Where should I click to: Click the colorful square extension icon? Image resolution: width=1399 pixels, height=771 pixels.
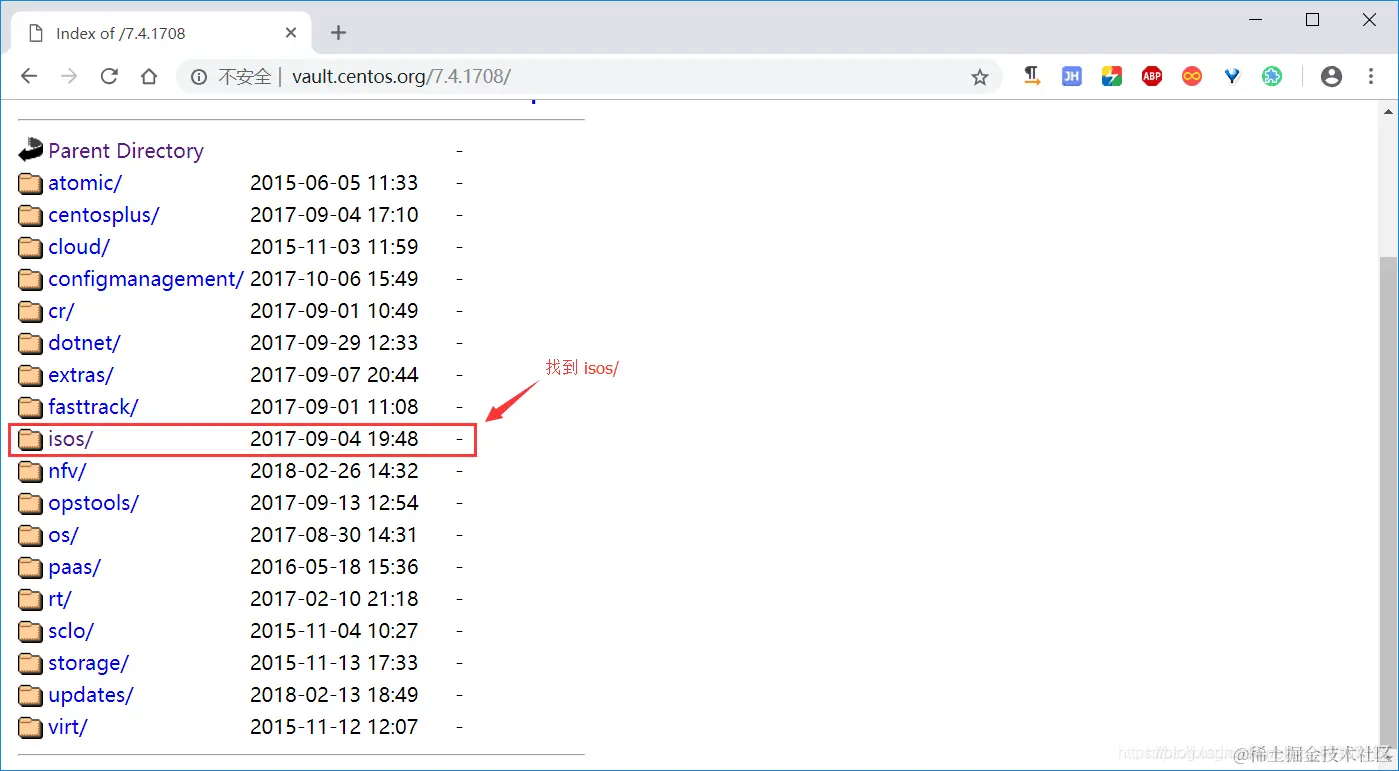pos(1112,76)
